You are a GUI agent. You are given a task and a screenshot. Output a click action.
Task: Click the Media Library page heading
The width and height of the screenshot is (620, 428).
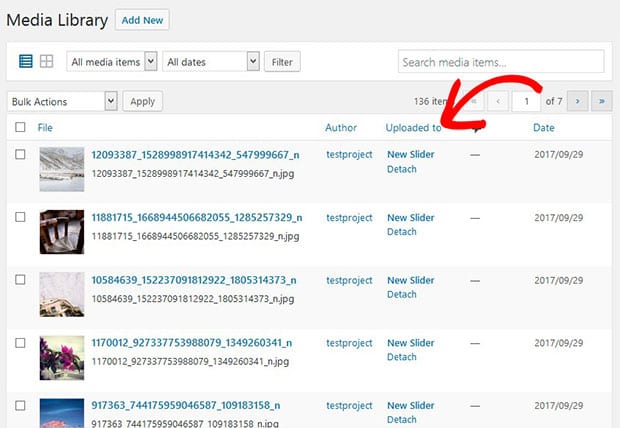(57, 20)
